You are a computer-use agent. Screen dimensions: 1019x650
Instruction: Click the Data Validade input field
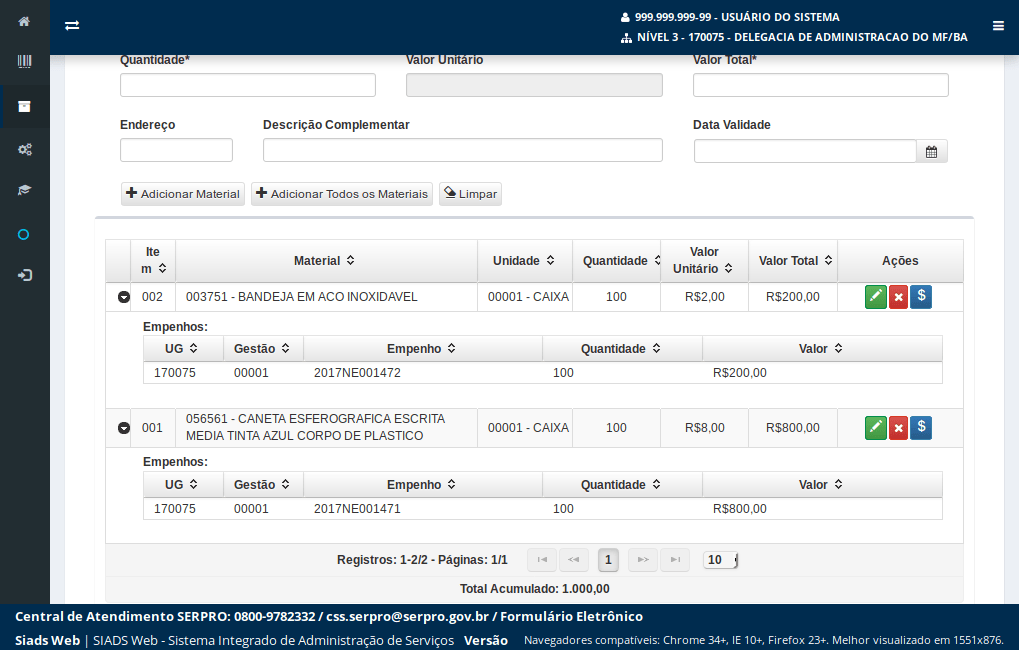click(x=805, y=151)
